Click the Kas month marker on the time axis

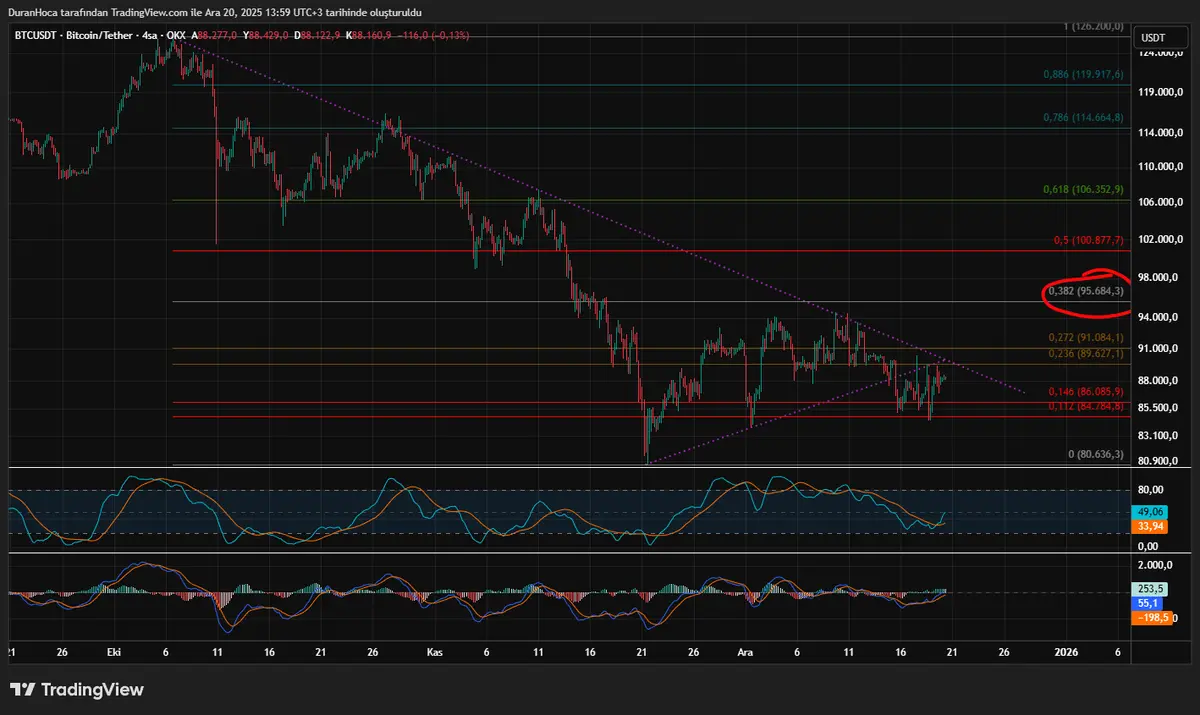coord(435,651)
